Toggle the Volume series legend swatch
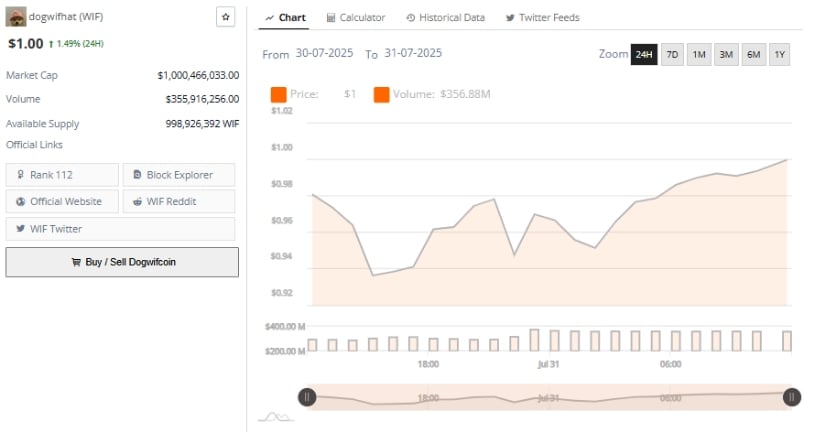 (381, 95)
